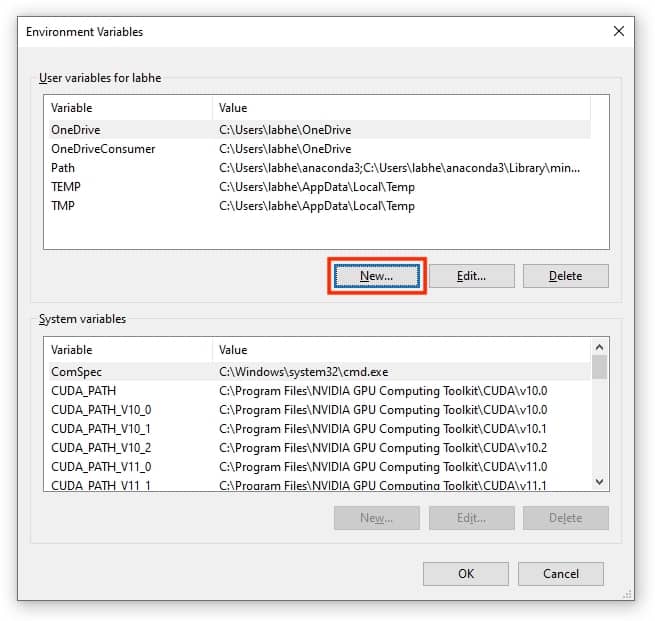The width and height of the screenshot is (655, 621).
Task: Click System variables scrollbar down arrow
Action: [x=599, y=482]
